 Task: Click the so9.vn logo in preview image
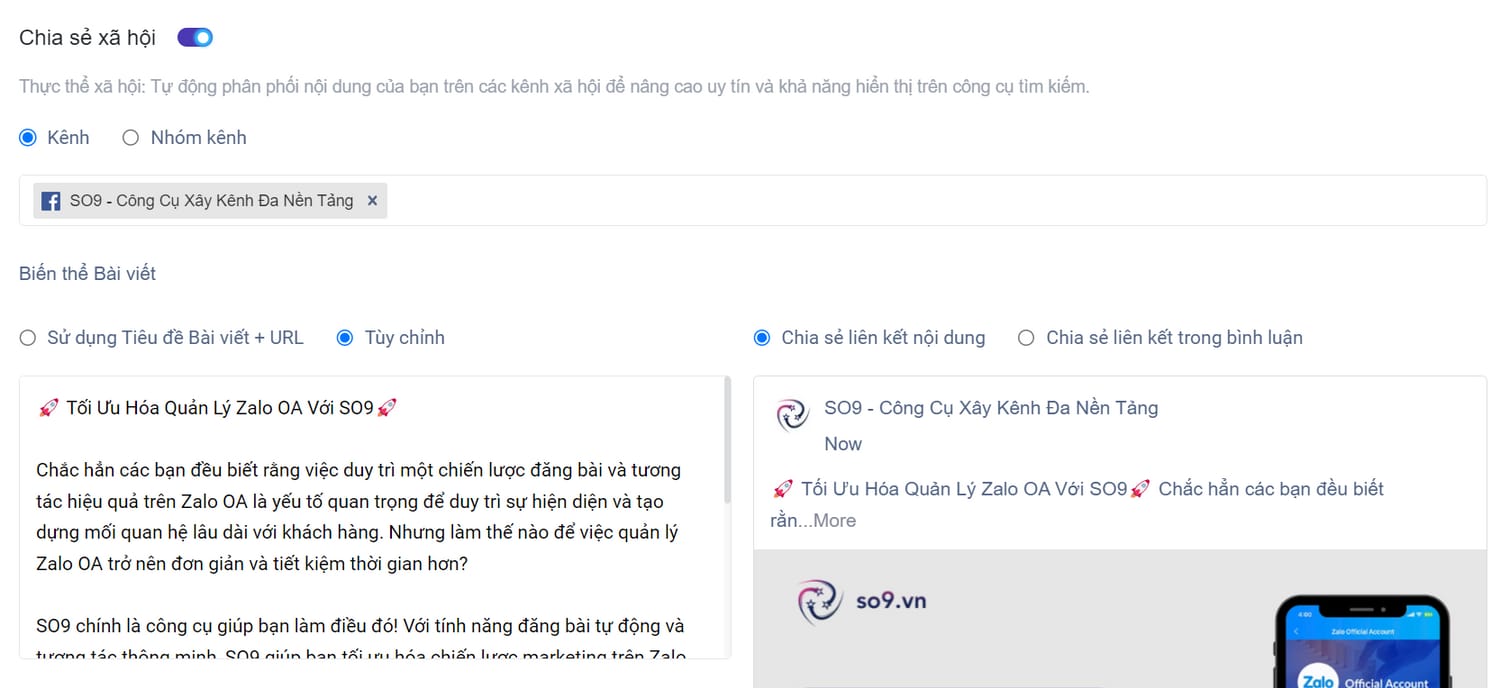pos(862,601)
